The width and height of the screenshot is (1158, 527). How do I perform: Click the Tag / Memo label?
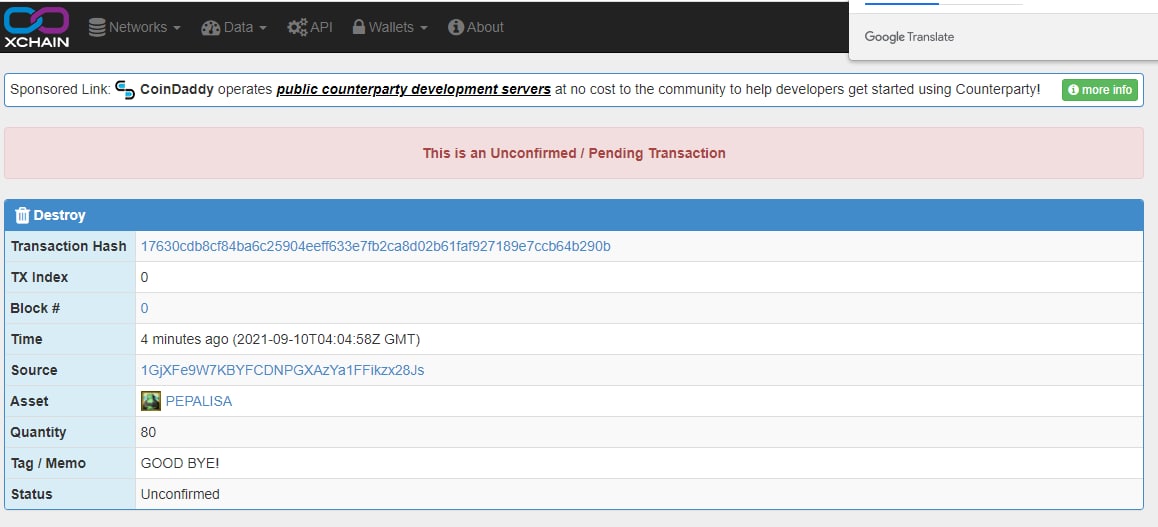point(48,463)
